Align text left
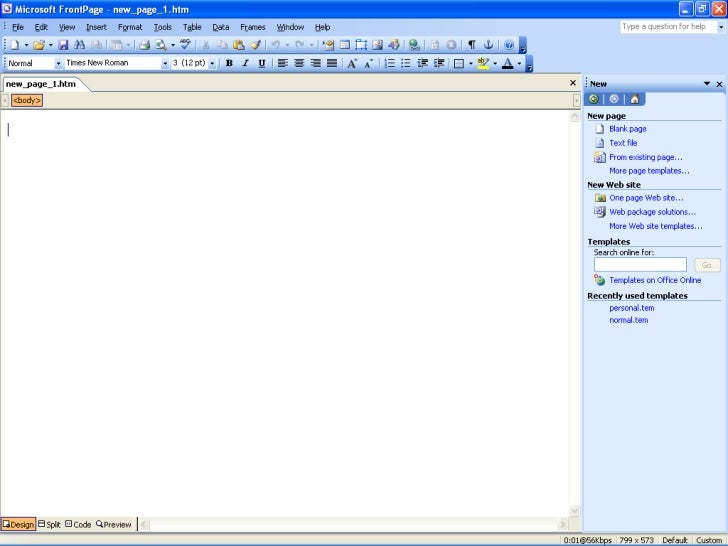 pyautogui.click(x=282, y=64)
